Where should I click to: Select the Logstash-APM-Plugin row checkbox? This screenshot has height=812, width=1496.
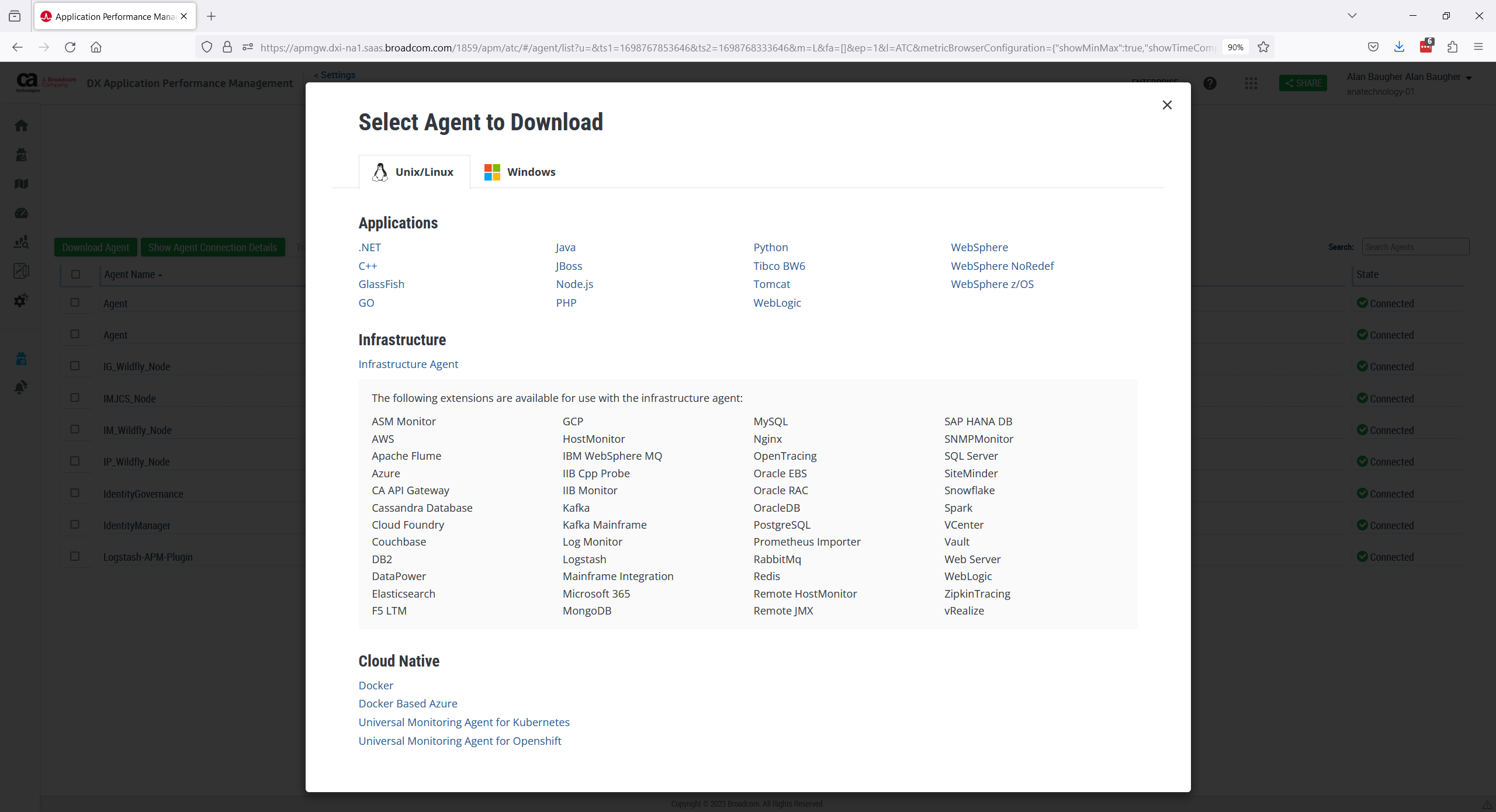tap(75, 556)
